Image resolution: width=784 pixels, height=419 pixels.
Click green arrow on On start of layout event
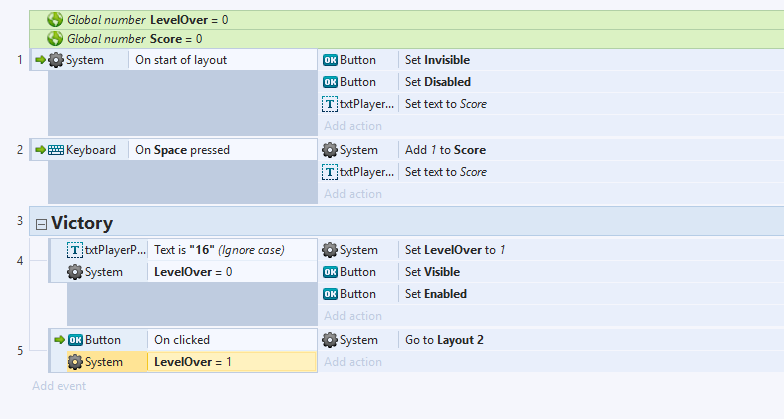pos(40,60)
